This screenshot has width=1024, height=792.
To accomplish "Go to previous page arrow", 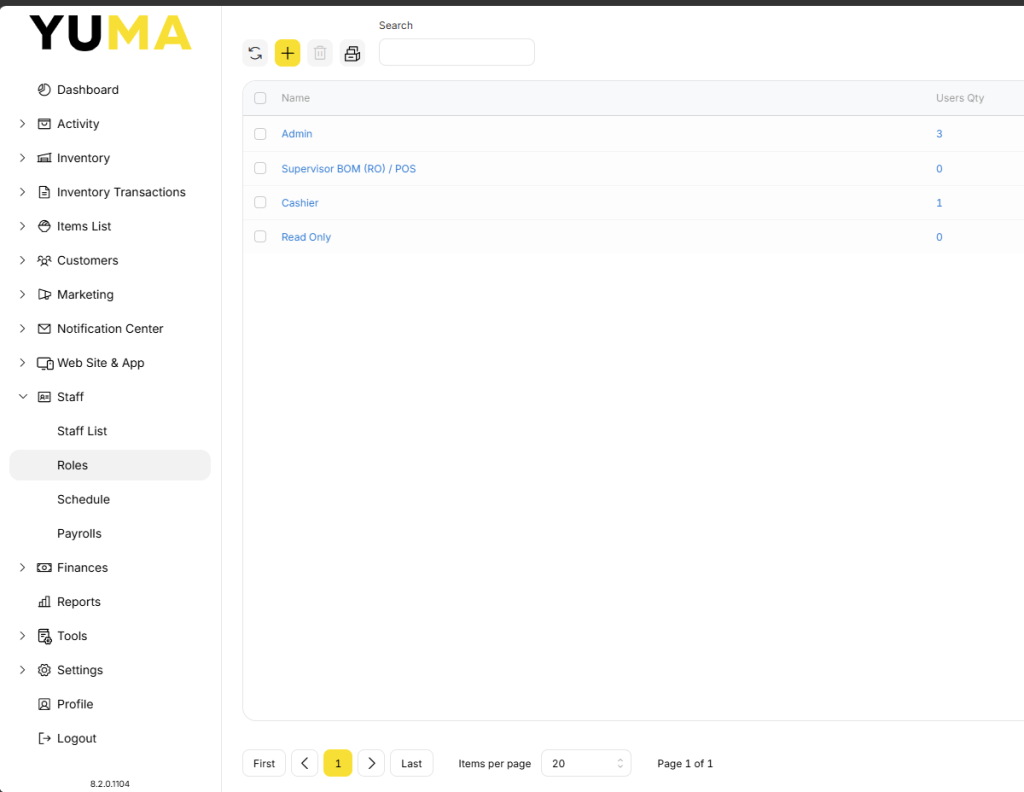I will click(x=304, y=763).
